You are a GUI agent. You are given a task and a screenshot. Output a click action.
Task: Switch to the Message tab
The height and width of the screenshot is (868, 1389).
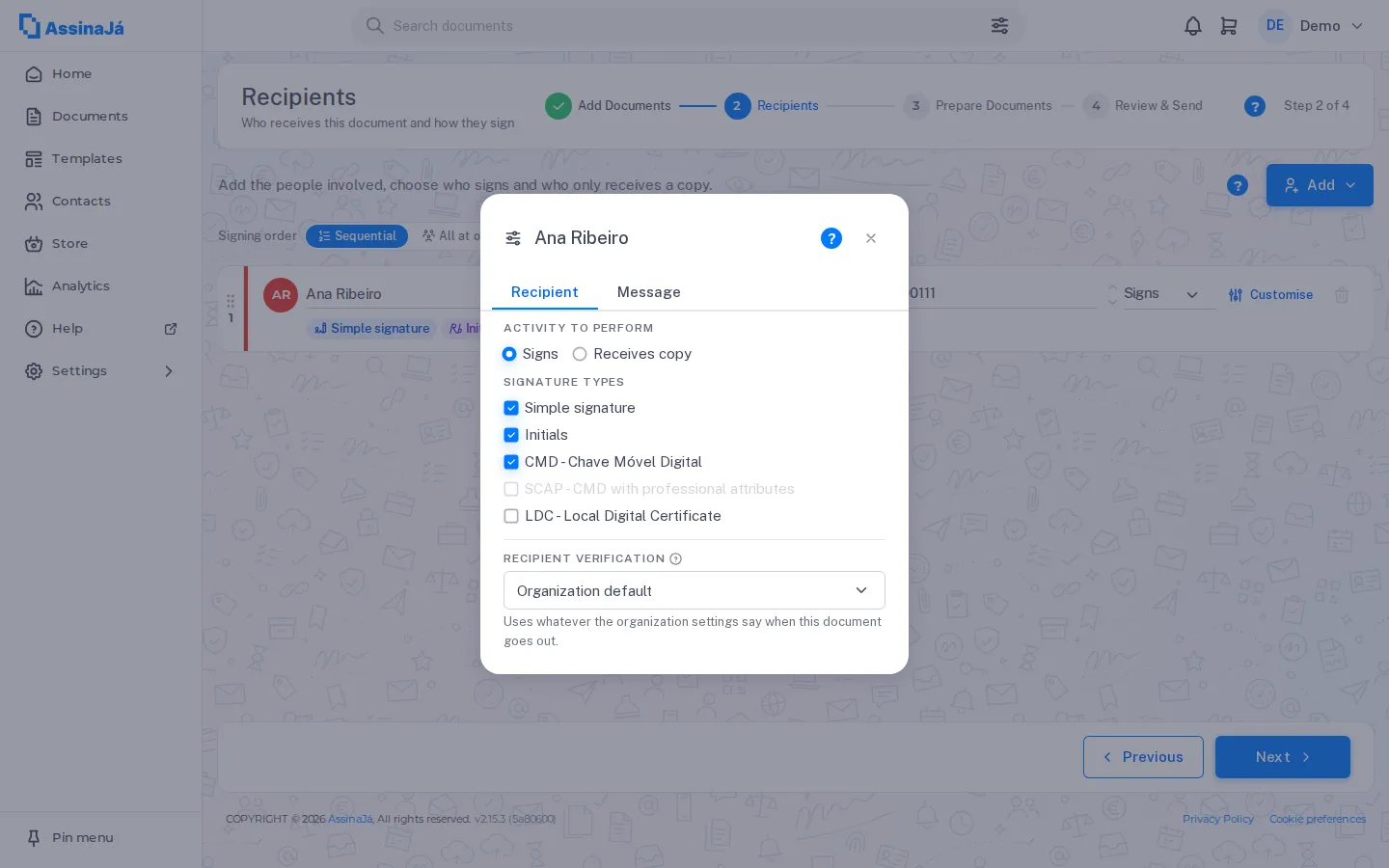649,292
